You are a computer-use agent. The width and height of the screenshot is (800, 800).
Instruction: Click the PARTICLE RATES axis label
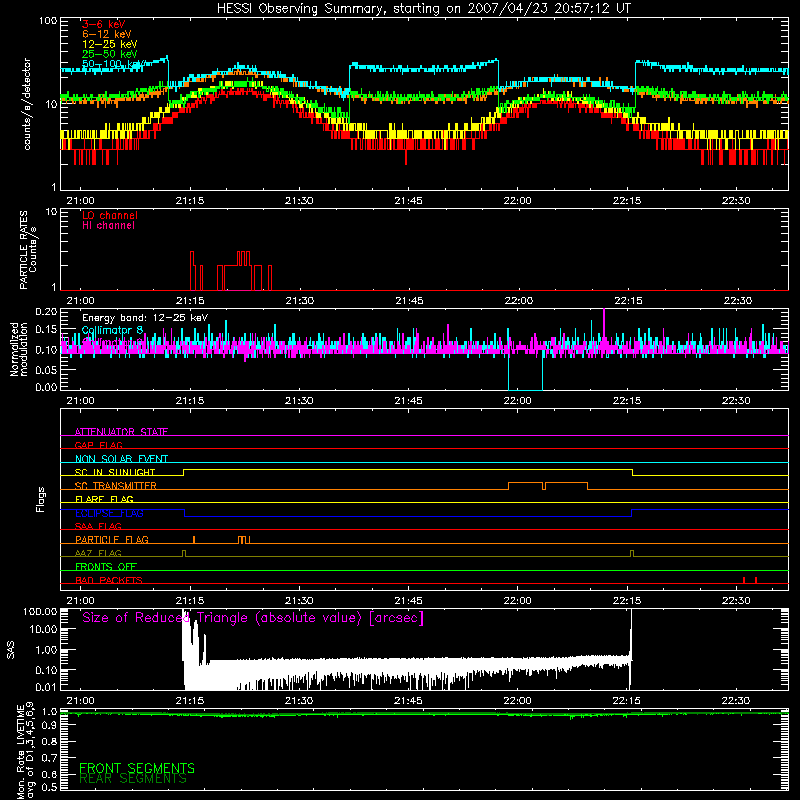coord(28,250)
